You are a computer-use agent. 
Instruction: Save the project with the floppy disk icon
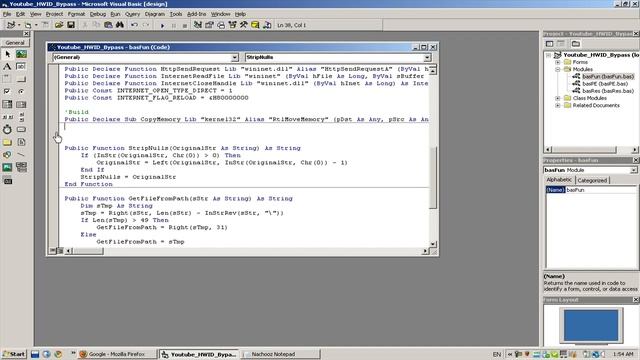coord(71,25)
